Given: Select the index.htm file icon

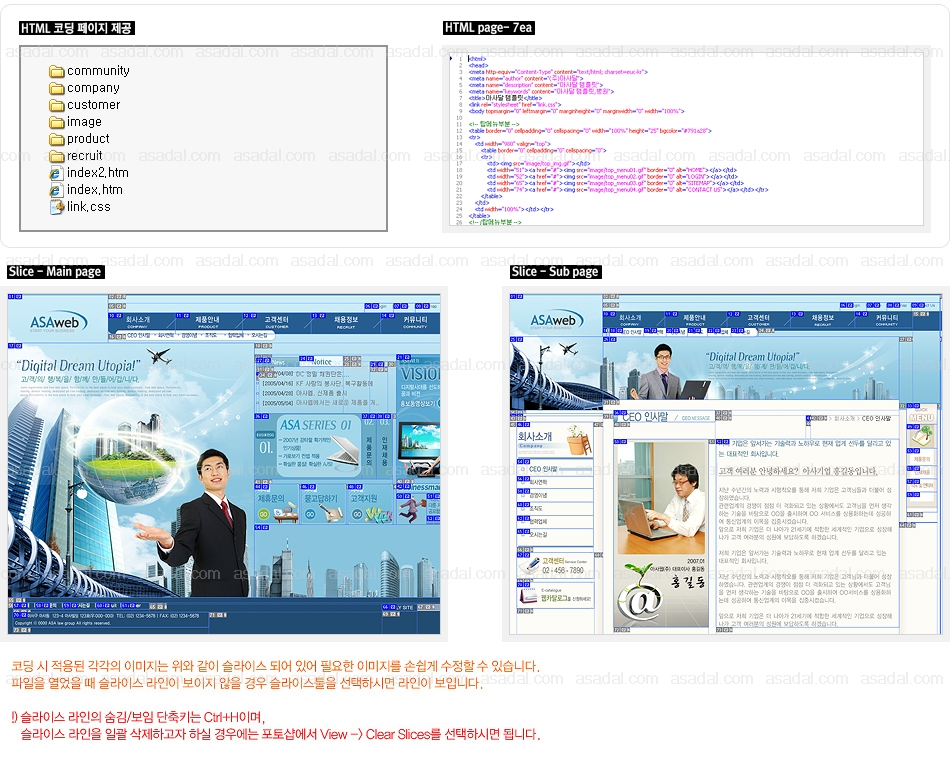Looking at the screenshot, I should [56, 190].
